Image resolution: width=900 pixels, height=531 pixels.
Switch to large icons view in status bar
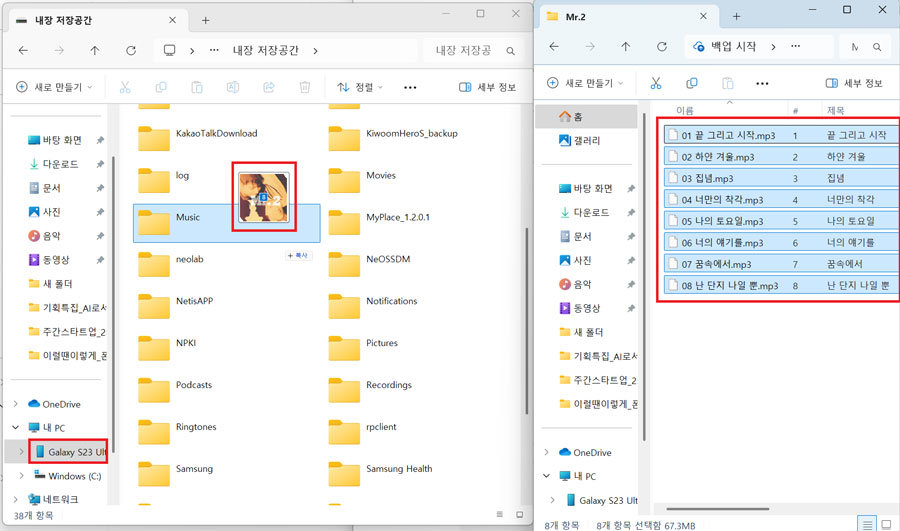(886, 523)
